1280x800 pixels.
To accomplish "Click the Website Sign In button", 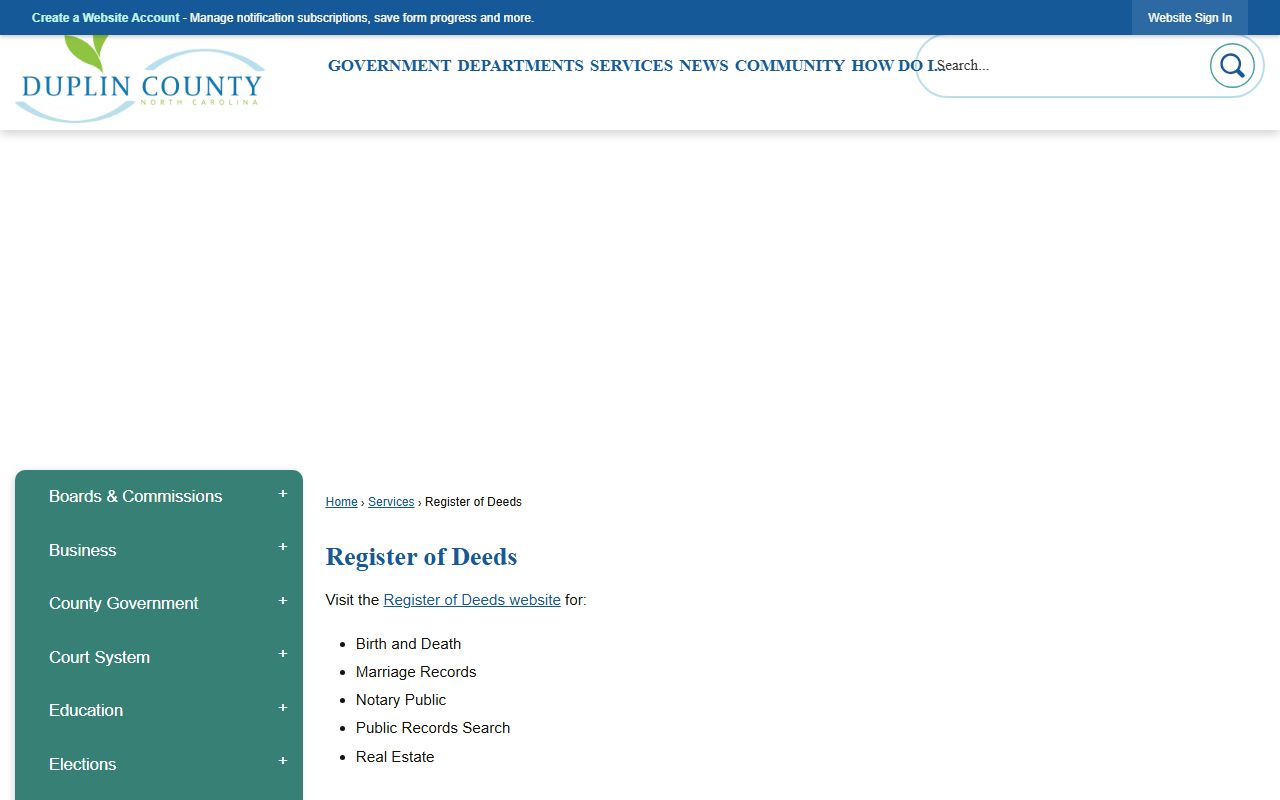I will pos(1190,18).
